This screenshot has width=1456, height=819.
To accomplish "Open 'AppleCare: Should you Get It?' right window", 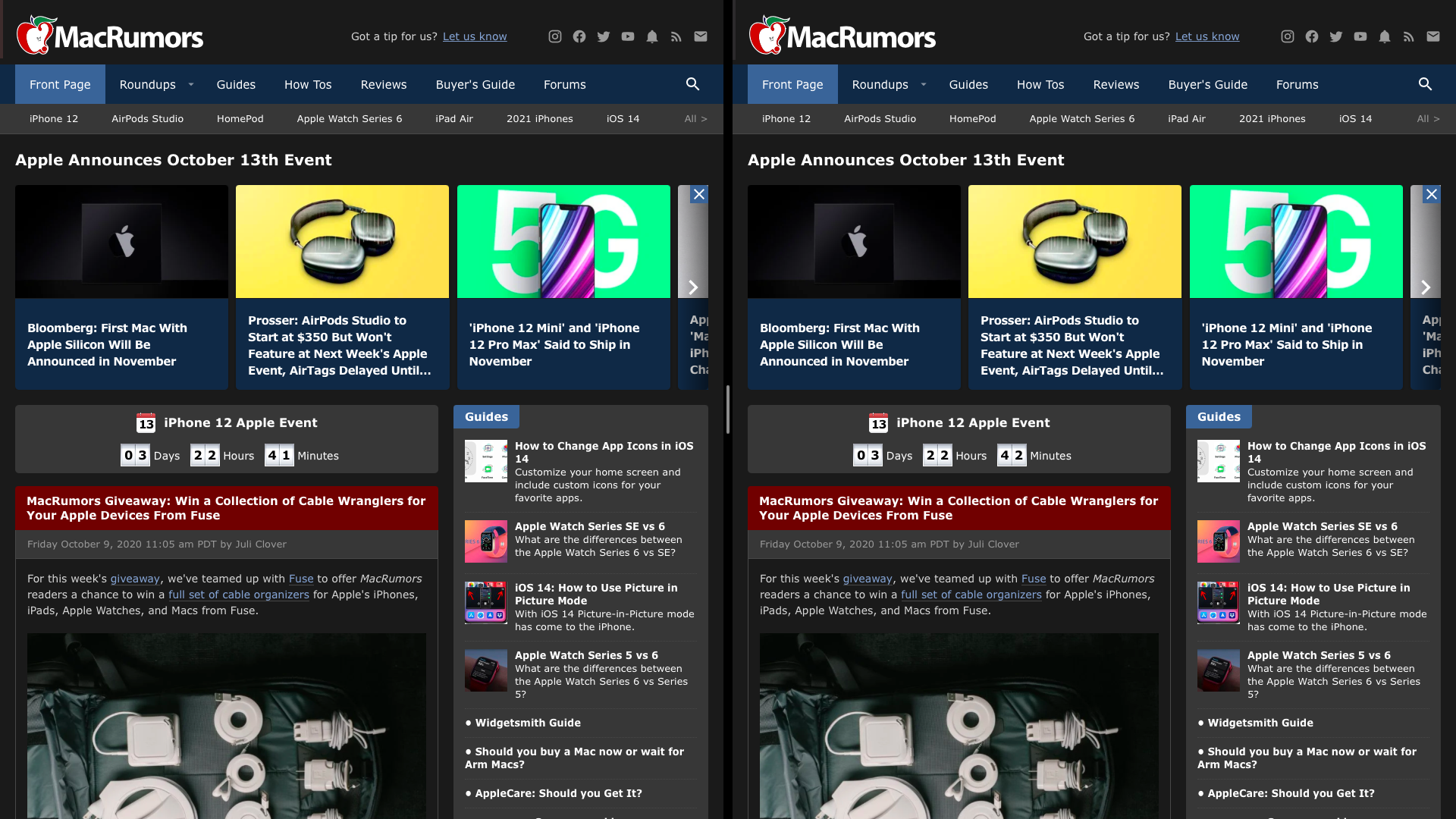I will [x=1291, y=793].
